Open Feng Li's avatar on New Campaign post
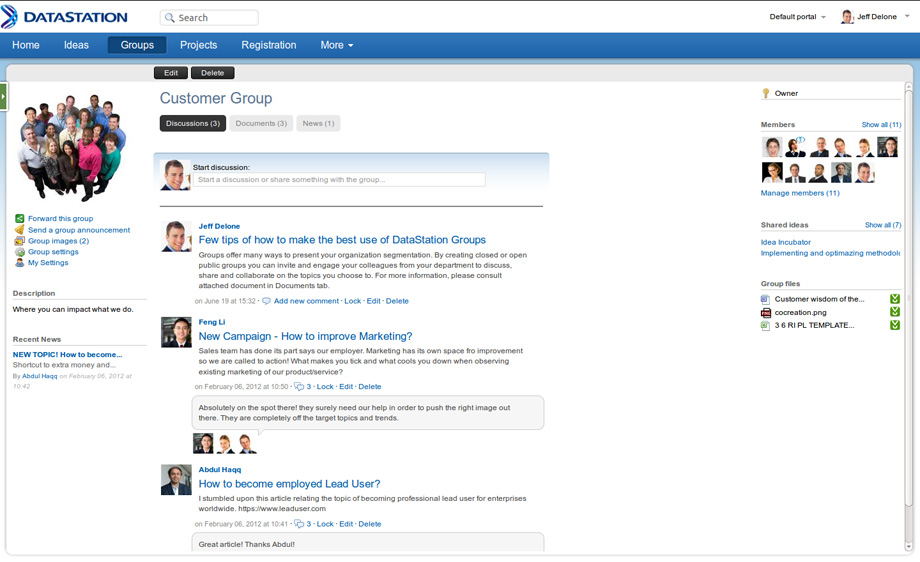Viewport: 920px width, 562px height. (176, 333)
